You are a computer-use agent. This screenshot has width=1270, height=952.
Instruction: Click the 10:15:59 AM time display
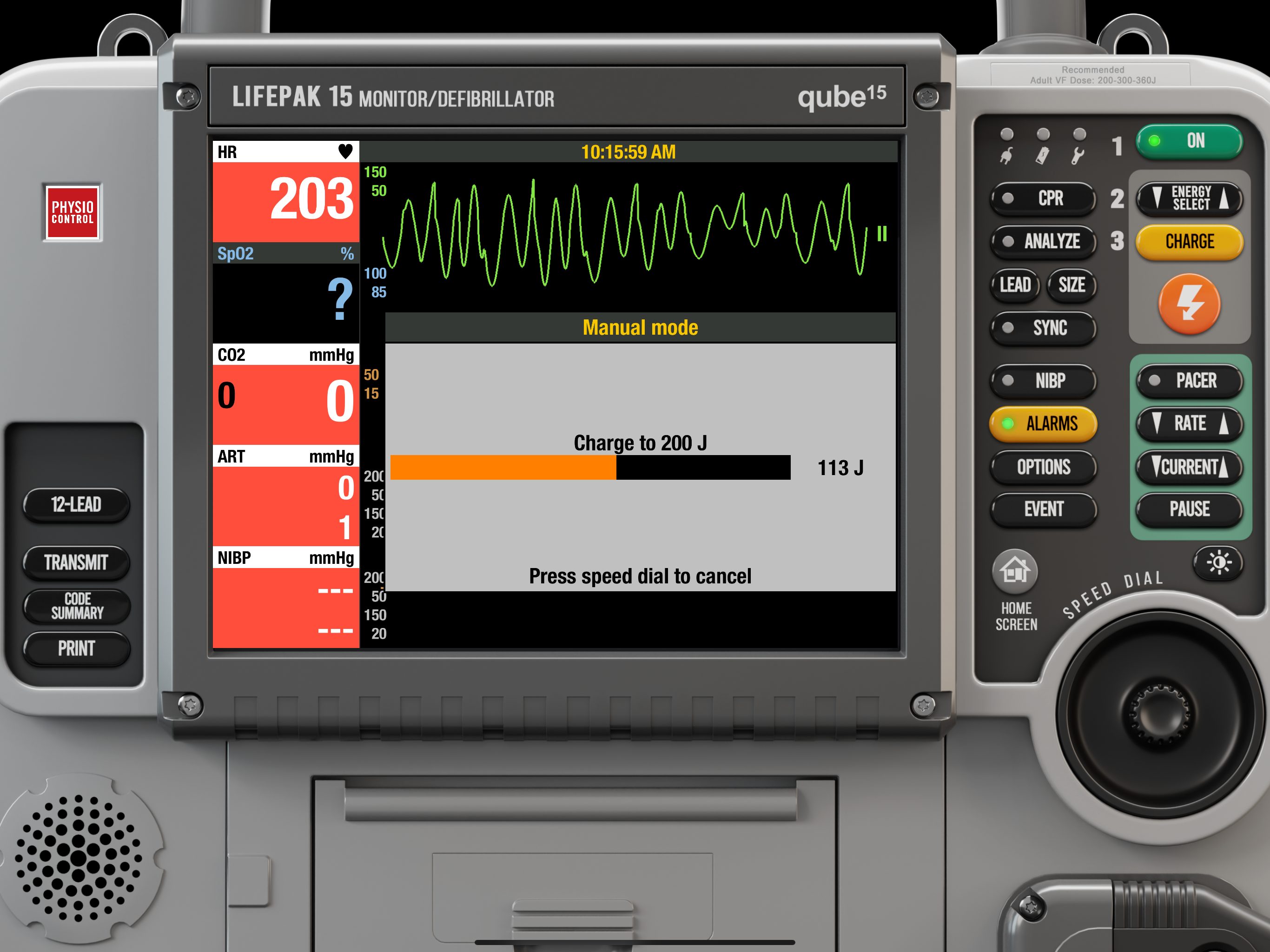[628, 152]
